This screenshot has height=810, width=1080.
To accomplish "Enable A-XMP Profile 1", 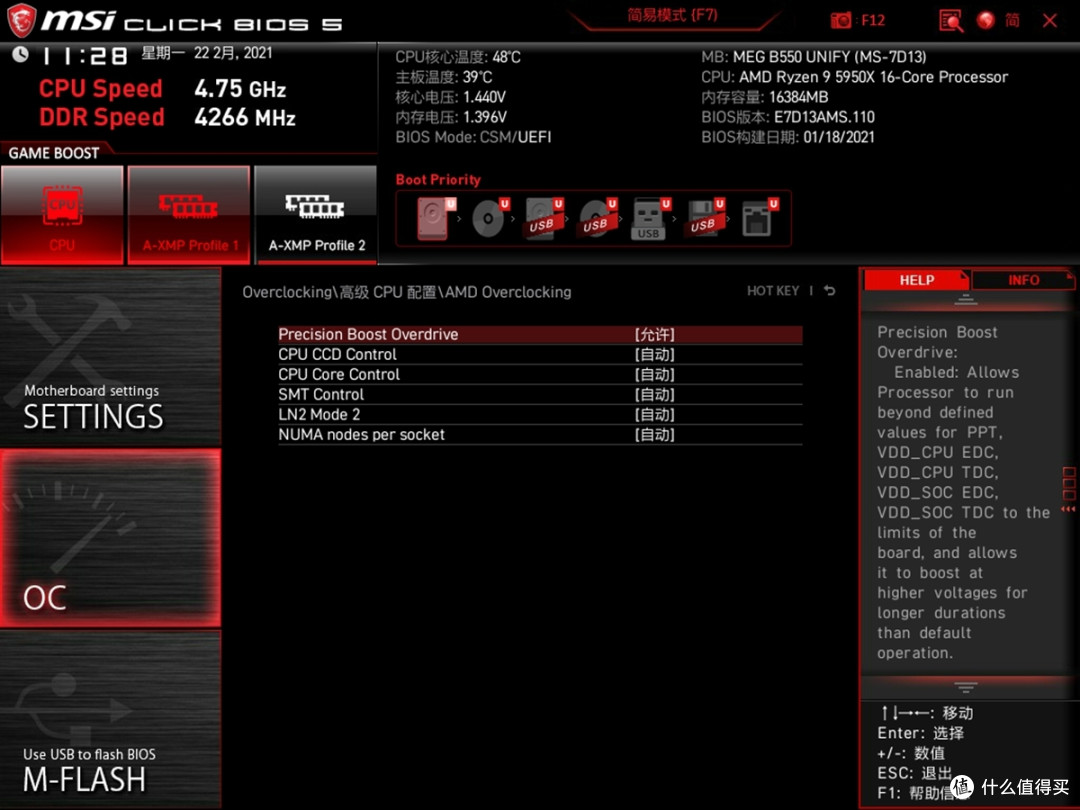I will [189, 214].
